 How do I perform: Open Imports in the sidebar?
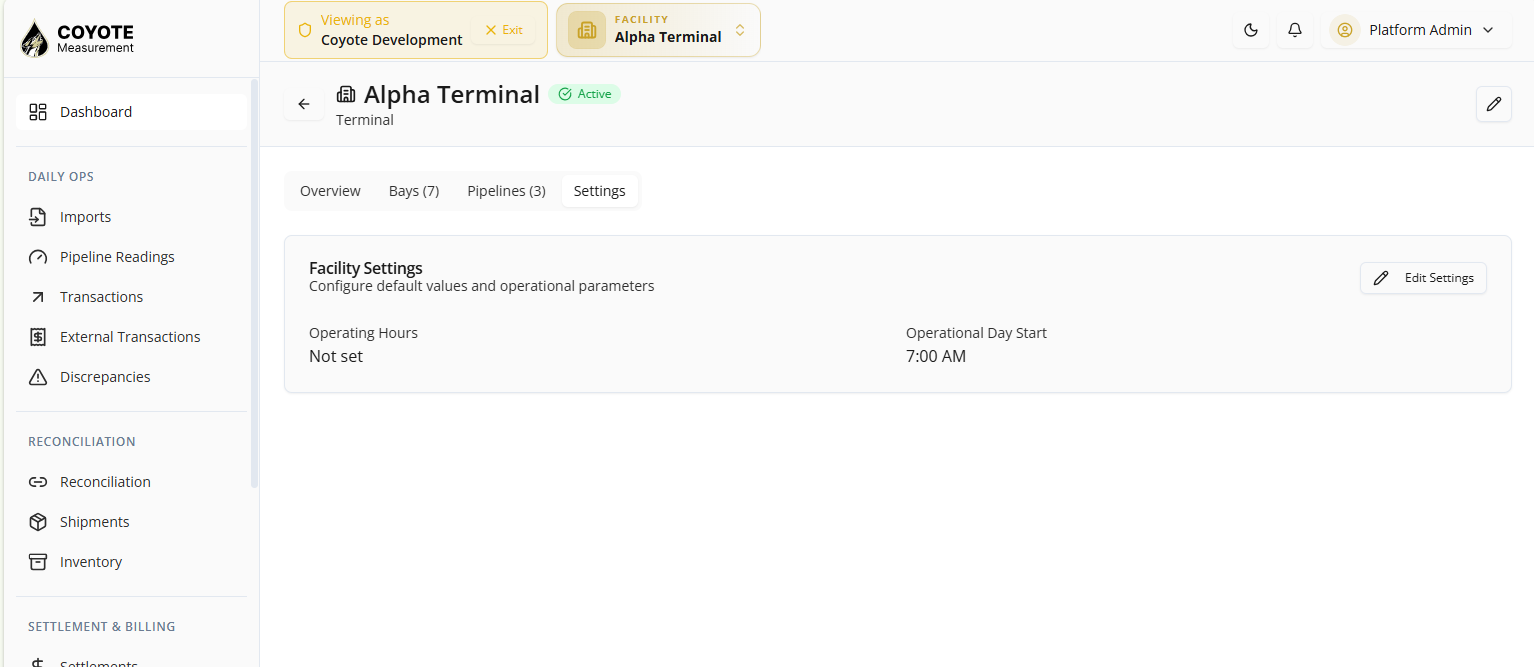coord(131,217)
